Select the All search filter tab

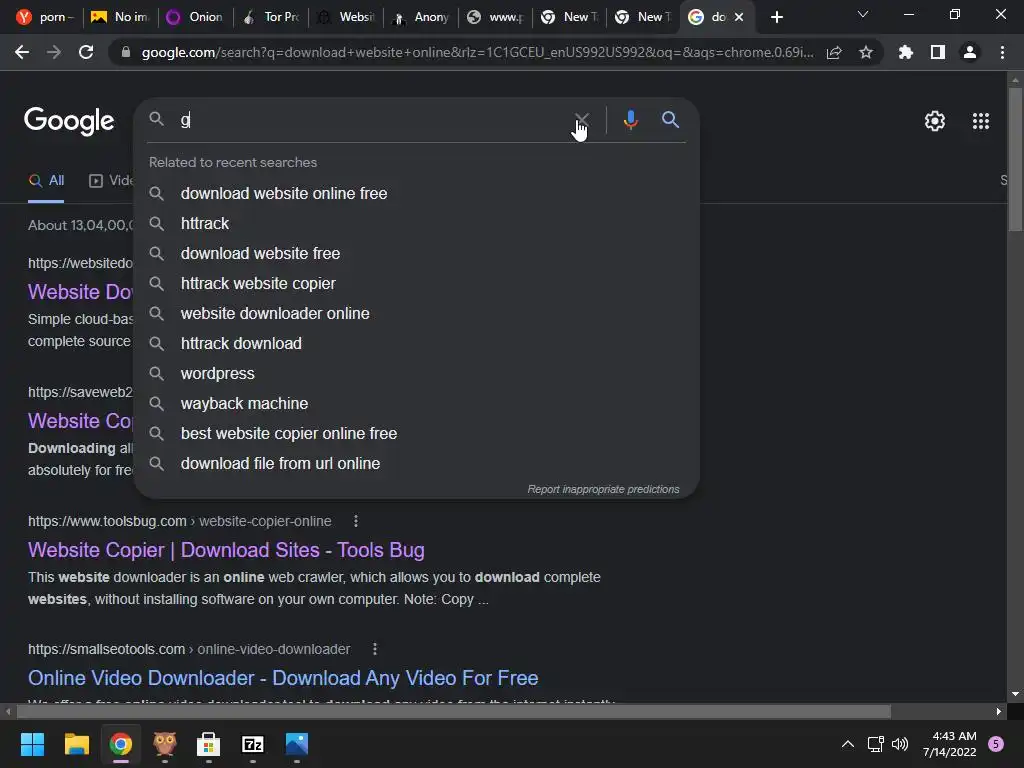[46, 181]
